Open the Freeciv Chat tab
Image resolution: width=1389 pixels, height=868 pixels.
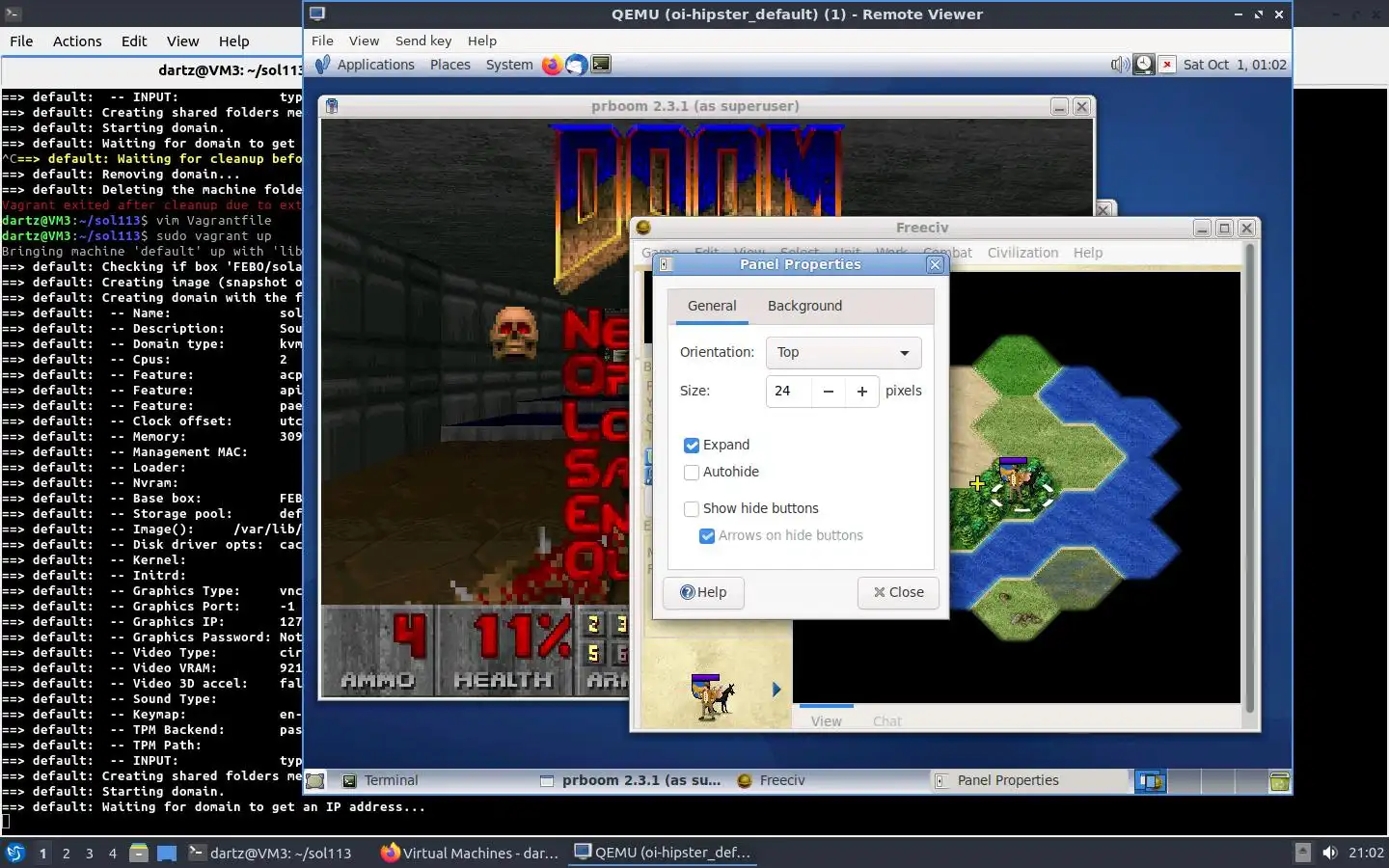[x=886, y=720]
